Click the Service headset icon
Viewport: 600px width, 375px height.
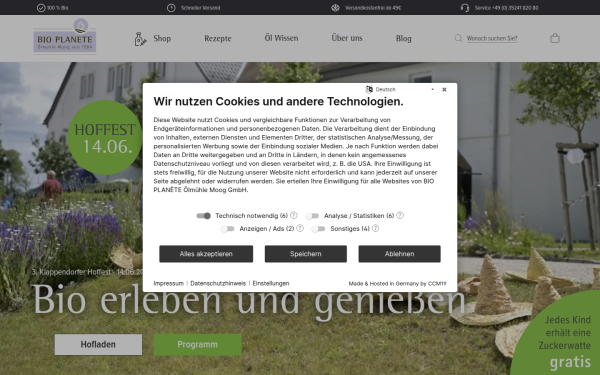pyautogui.click(x=465, y=8)
